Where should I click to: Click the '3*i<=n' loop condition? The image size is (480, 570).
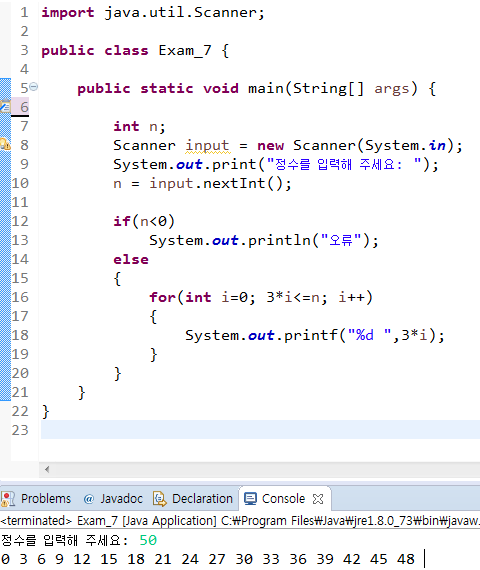click(x=293, y=297)
